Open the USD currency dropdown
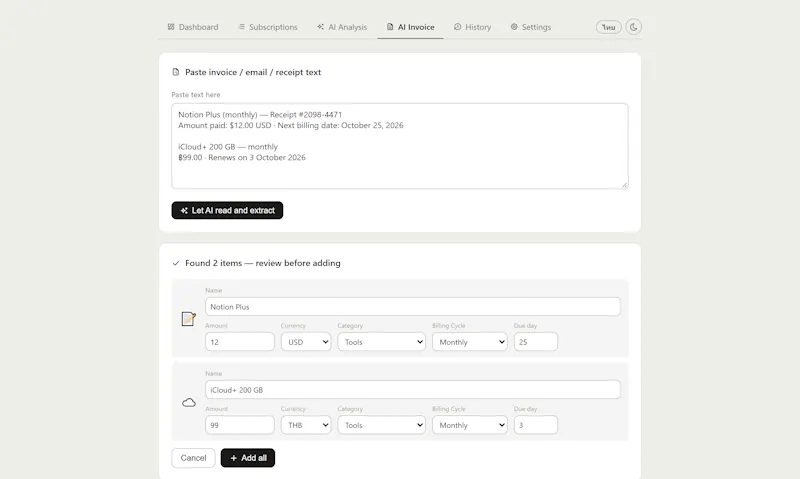The image size is (800, 479). coord(306,342)
